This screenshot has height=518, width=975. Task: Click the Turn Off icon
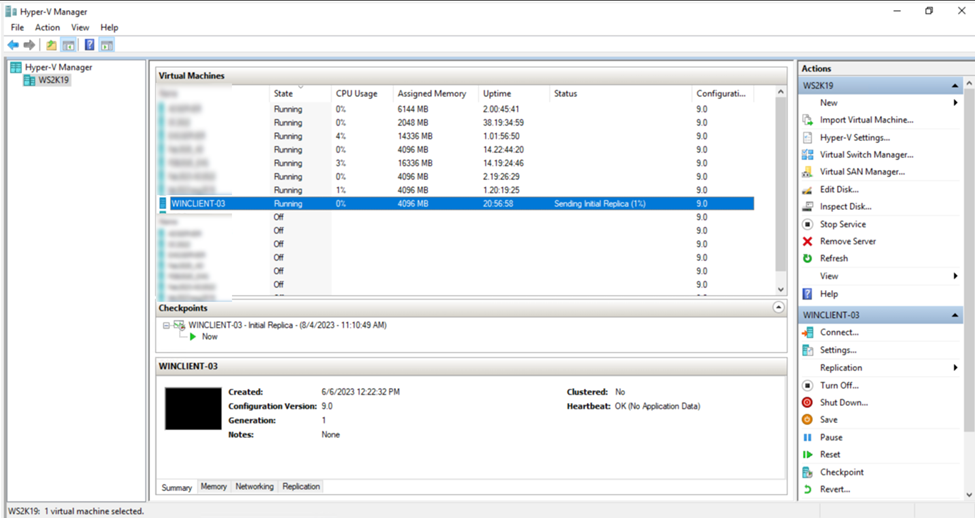point(807,386)
